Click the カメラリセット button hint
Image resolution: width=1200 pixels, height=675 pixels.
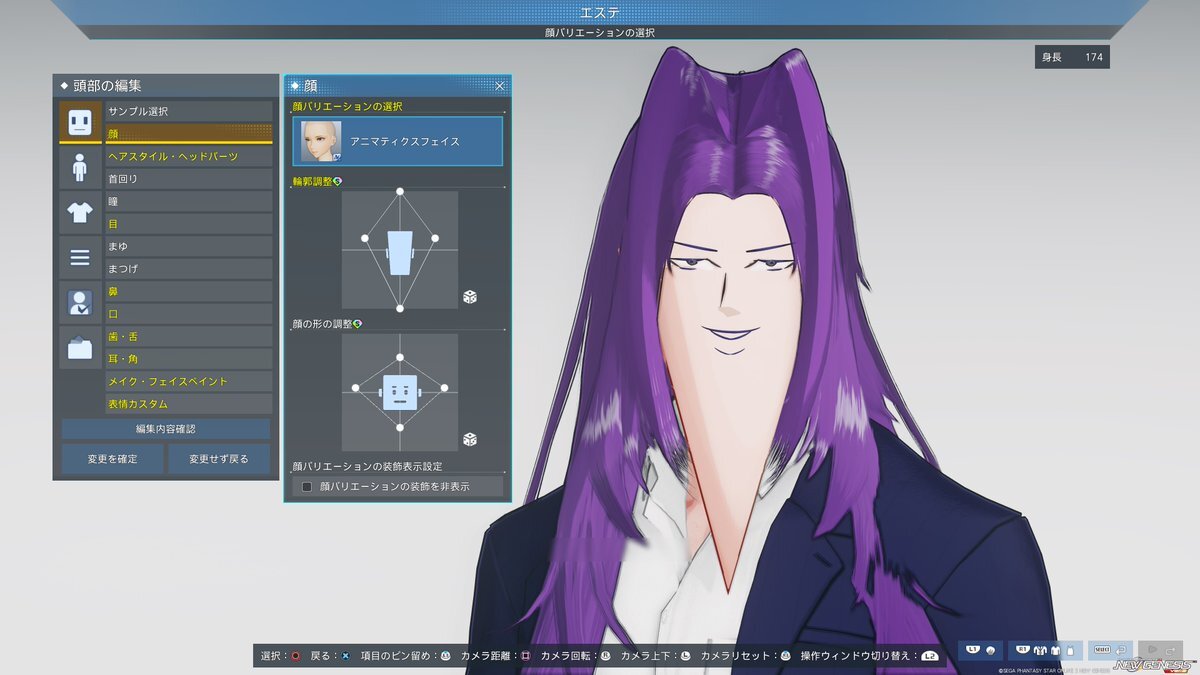[x=746, y=656]
